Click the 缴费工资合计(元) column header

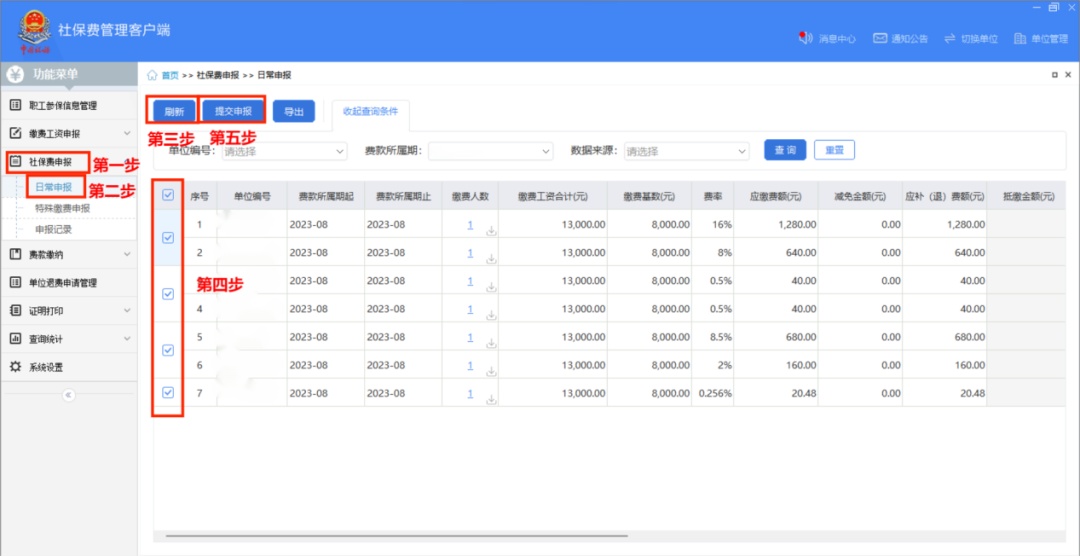(553, 196)
